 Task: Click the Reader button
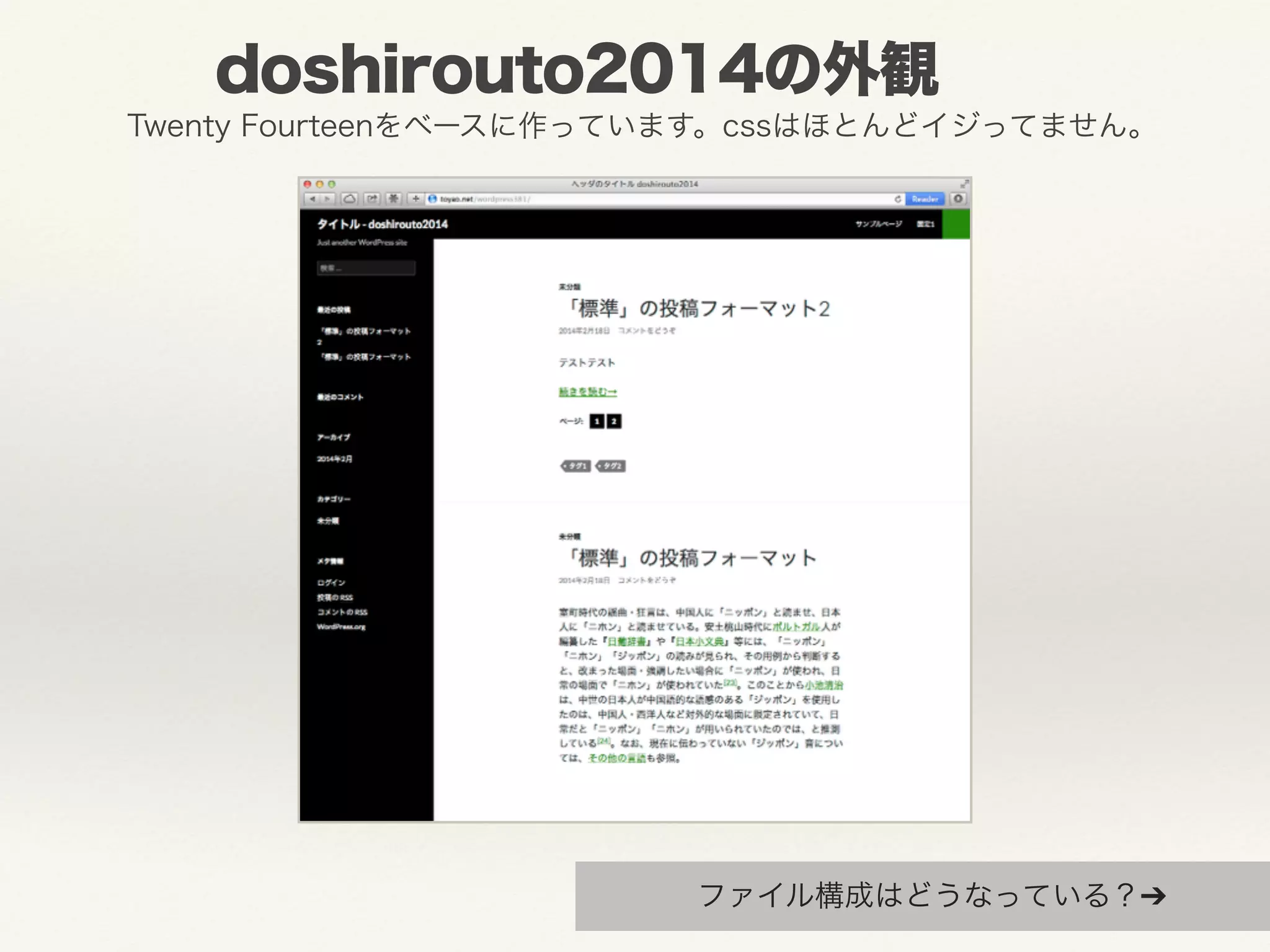coord(925,199)
